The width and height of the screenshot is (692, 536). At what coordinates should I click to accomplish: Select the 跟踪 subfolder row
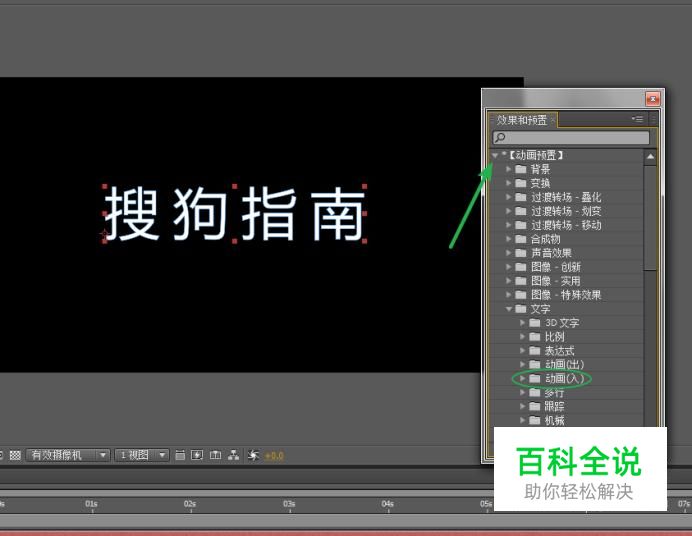coord(566,406)
